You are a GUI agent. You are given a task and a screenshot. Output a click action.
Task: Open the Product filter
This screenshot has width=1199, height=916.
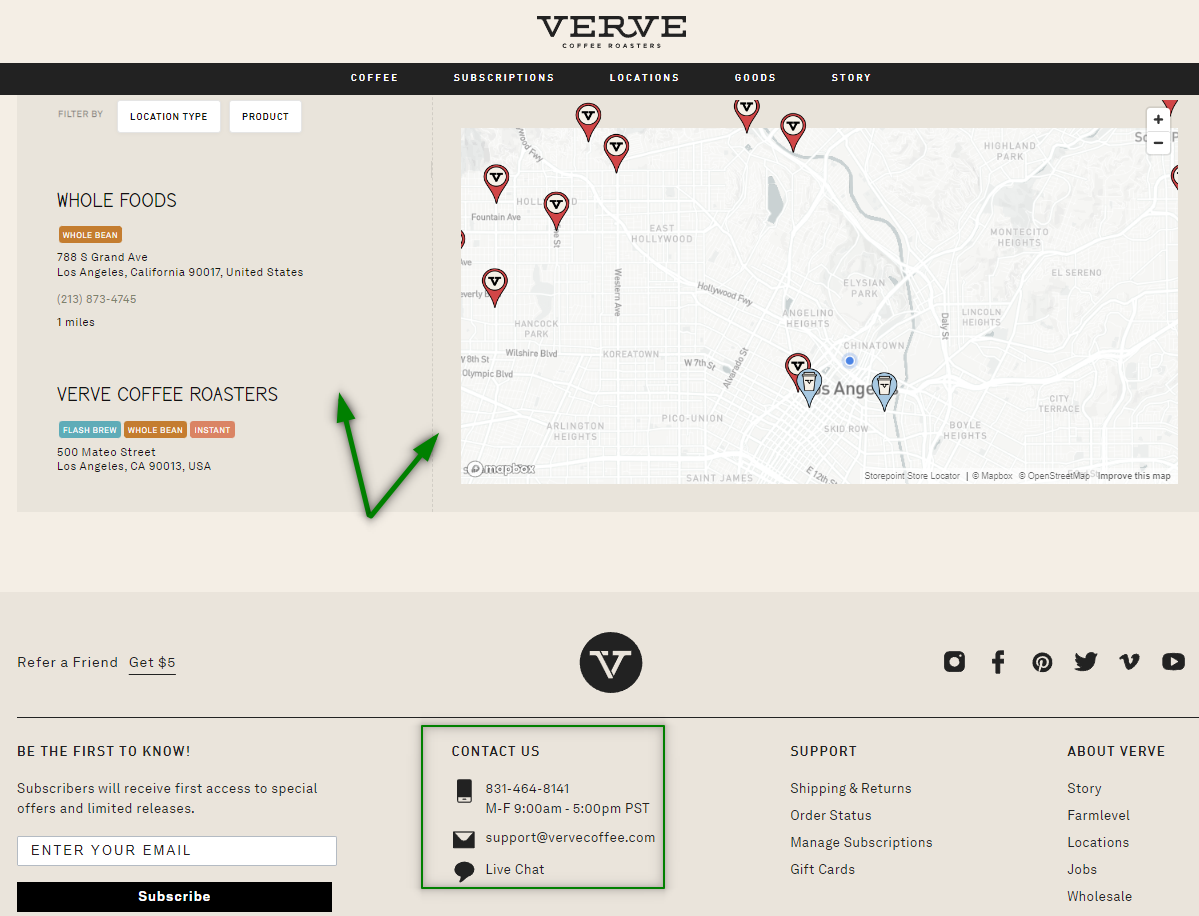265,116
